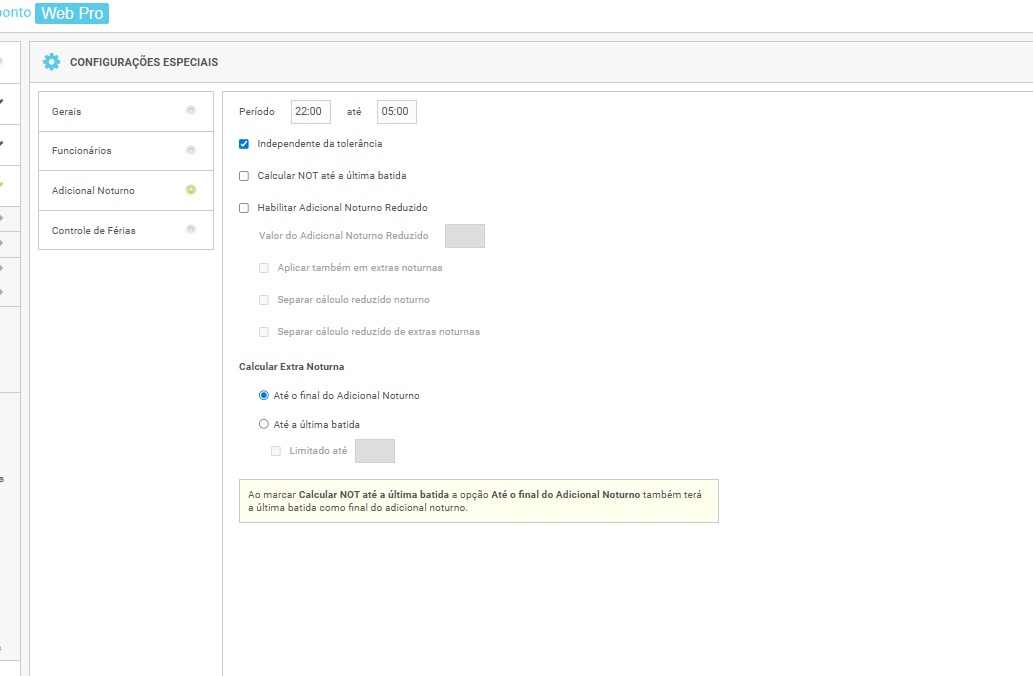Select Até o final do Adicional Noturno

click(264, 396)
